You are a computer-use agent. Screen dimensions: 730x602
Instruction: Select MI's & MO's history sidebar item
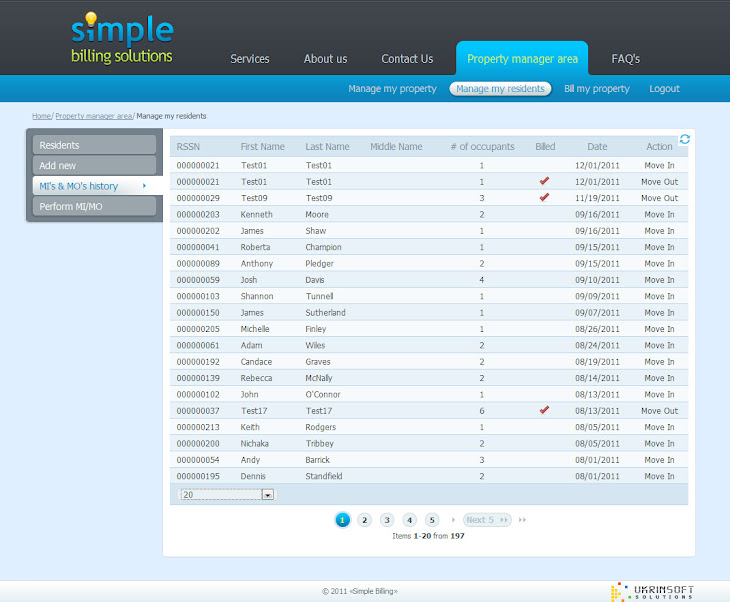pyautogui.click(x=98, y=186)
